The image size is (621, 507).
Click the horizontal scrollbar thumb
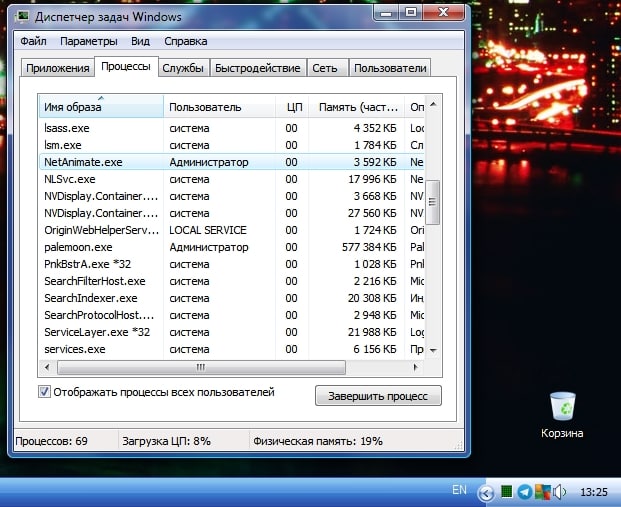point(201,367)
